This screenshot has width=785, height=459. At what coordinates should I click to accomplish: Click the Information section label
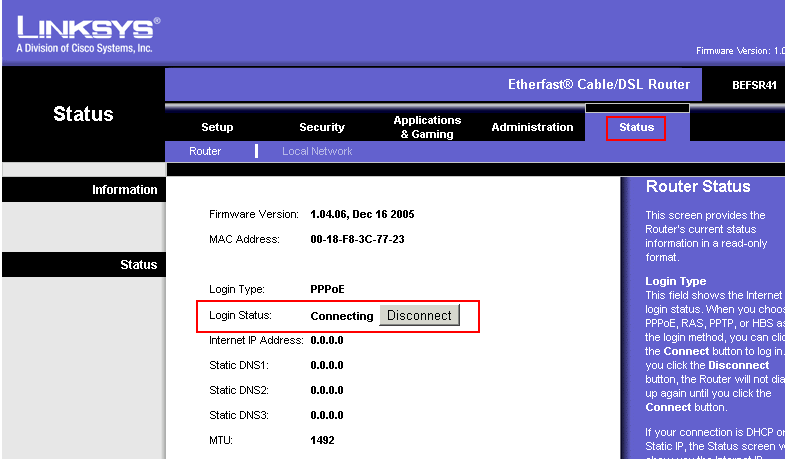[x=124, y=190]
